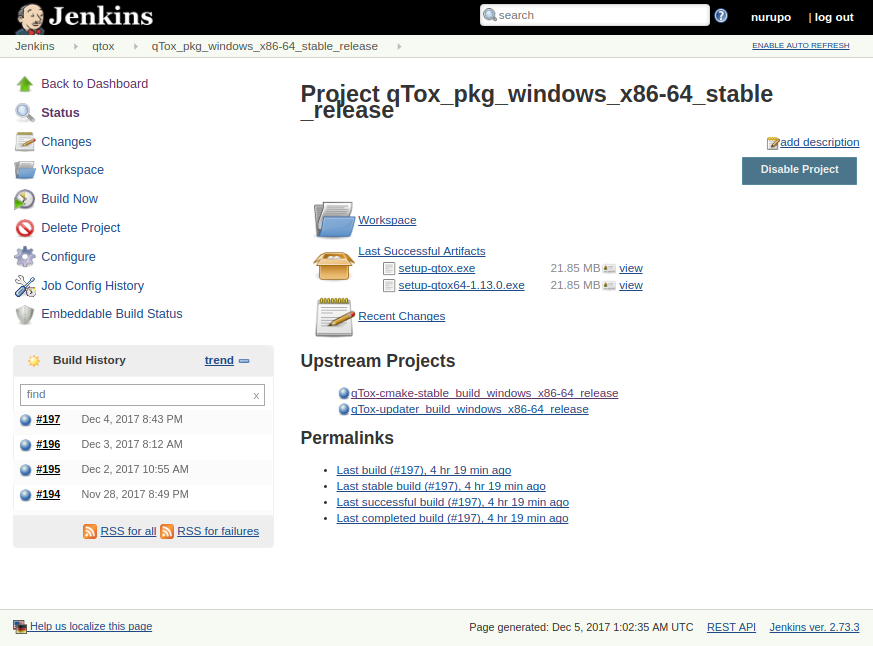Choose Delete Project from sidebar
The image size is (873, 646).
coord(81,228)
